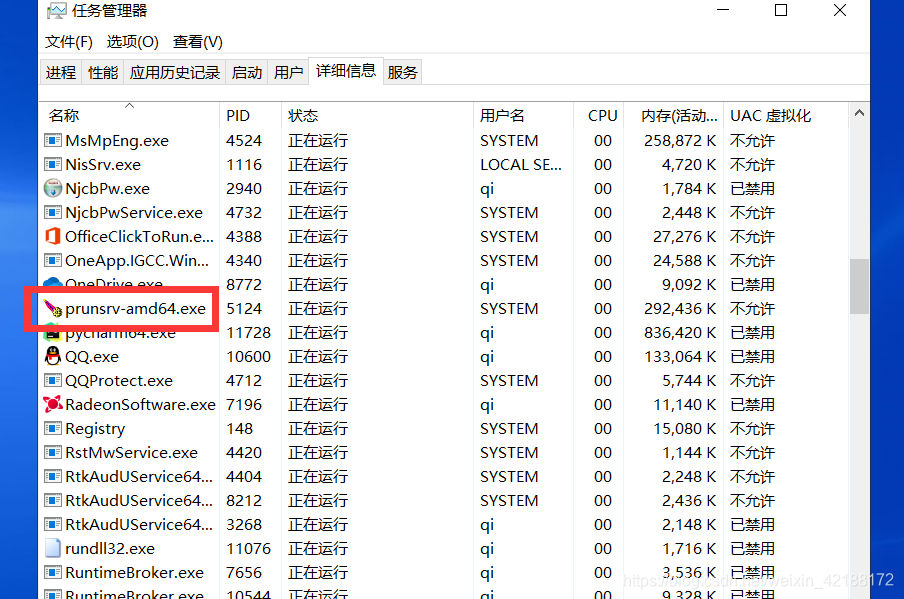The height and width of the screenshot is (599, 904).
Task: Click the NisSrv.exe process icon
Action: [52, 164]
